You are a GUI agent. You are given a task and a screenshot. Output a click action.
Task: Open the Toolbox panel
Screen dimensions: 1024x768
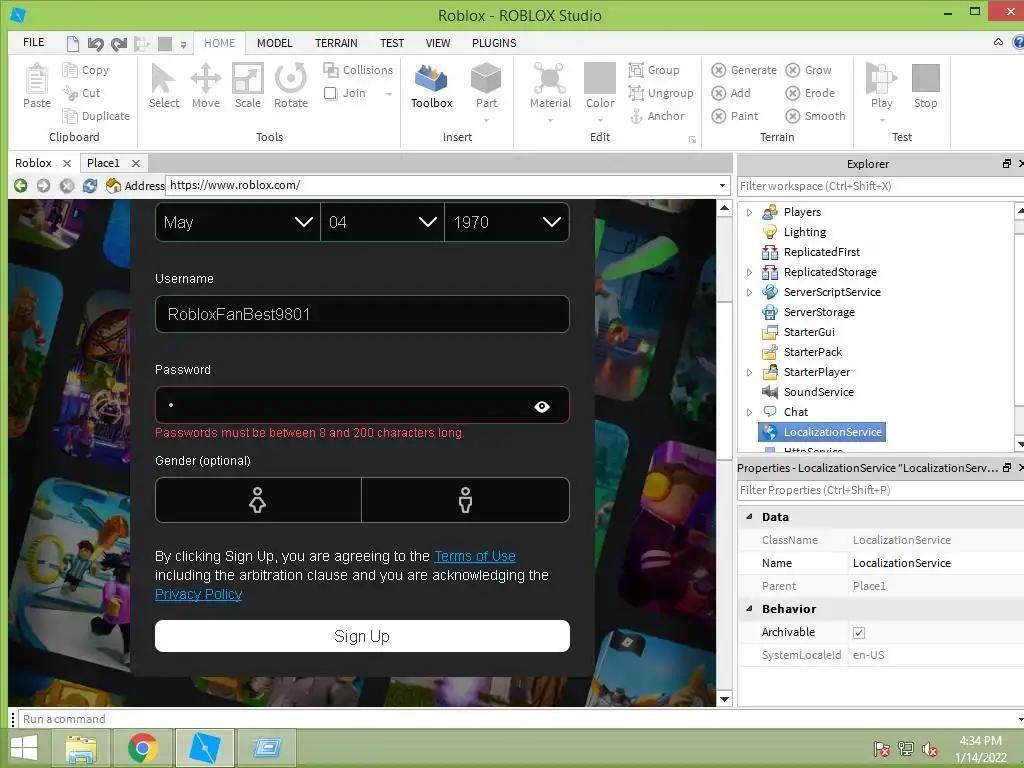pyautogui.click(x=432, y=86)
